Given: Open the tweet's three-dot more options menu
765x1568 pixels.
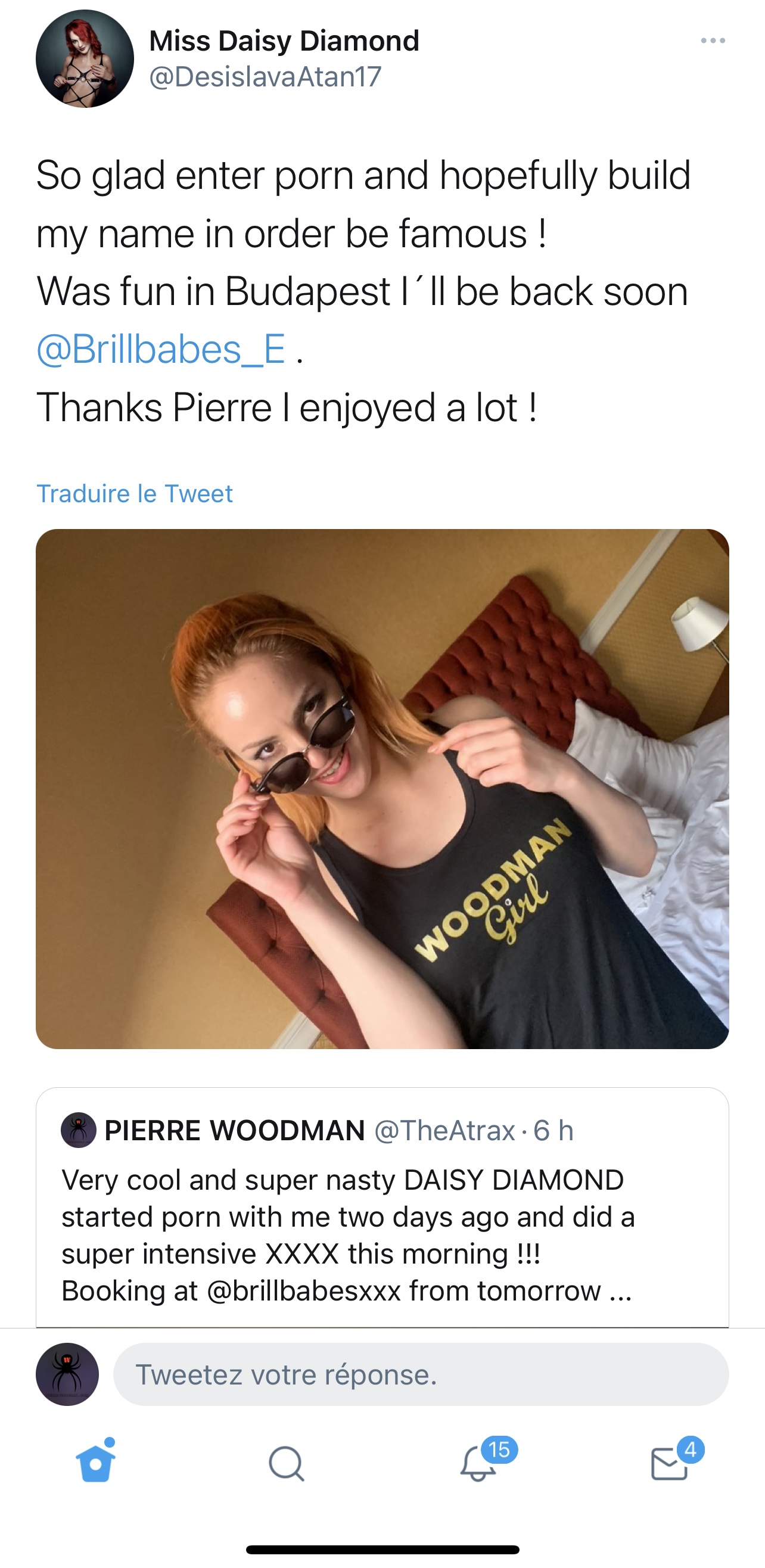Looking at the screenshot, I should [713, 41].
